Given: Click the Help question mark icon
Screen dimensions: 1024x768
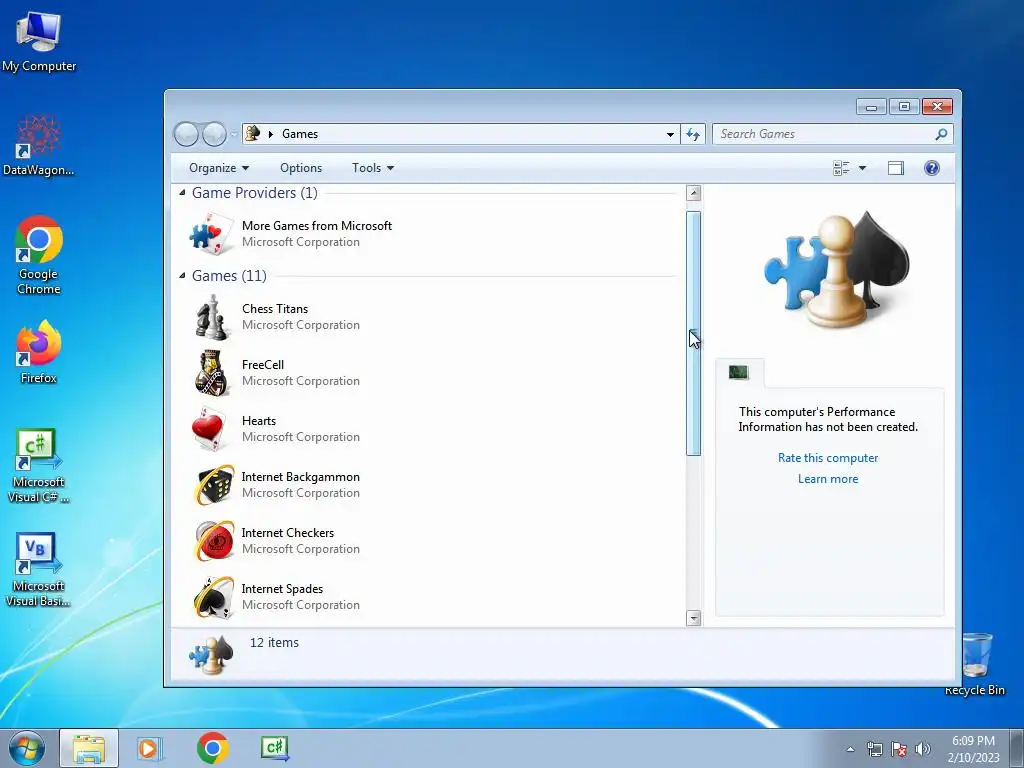Looking at the screenshot, I should click(931, 168).
